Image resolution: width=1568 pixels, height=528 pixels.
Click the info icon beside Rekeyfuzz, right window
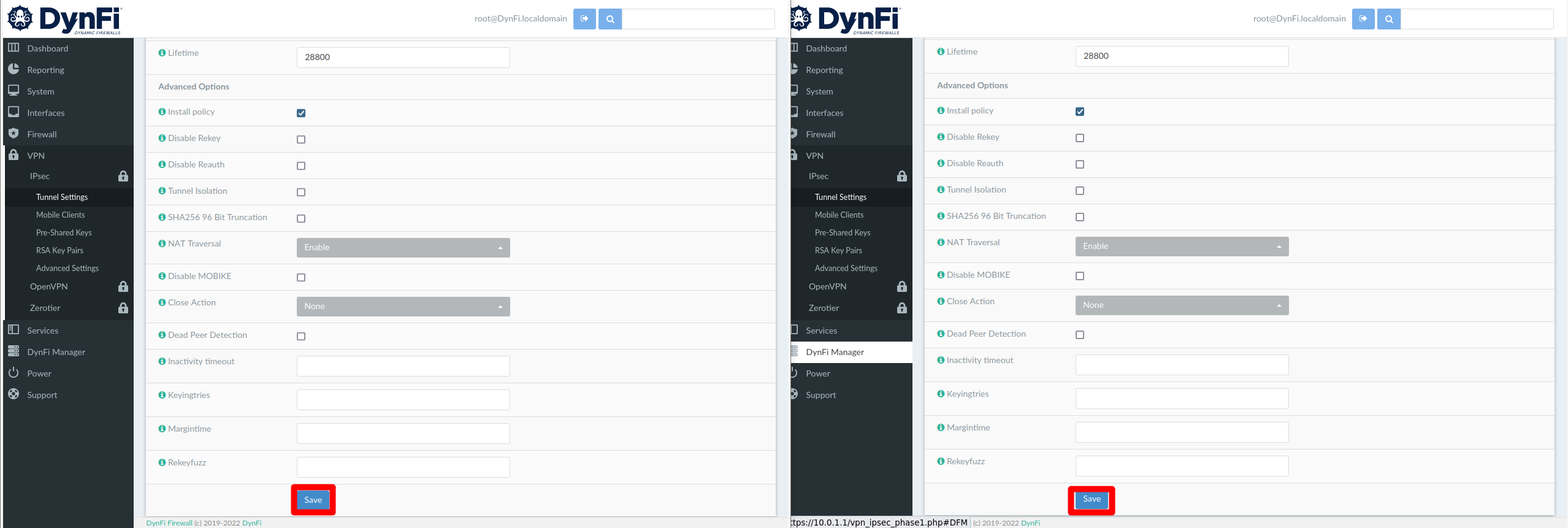click(x=941, y=461)
